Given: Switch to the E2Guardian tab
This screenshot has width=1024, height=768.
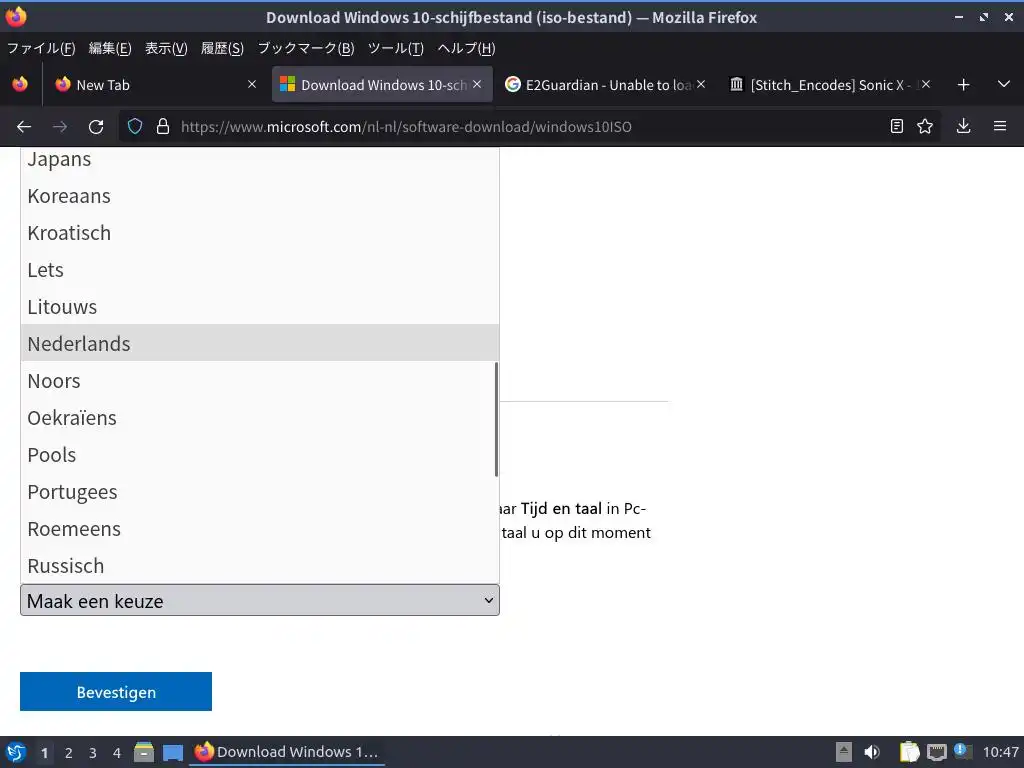Looking at the screenshot, I should (605, 85).
